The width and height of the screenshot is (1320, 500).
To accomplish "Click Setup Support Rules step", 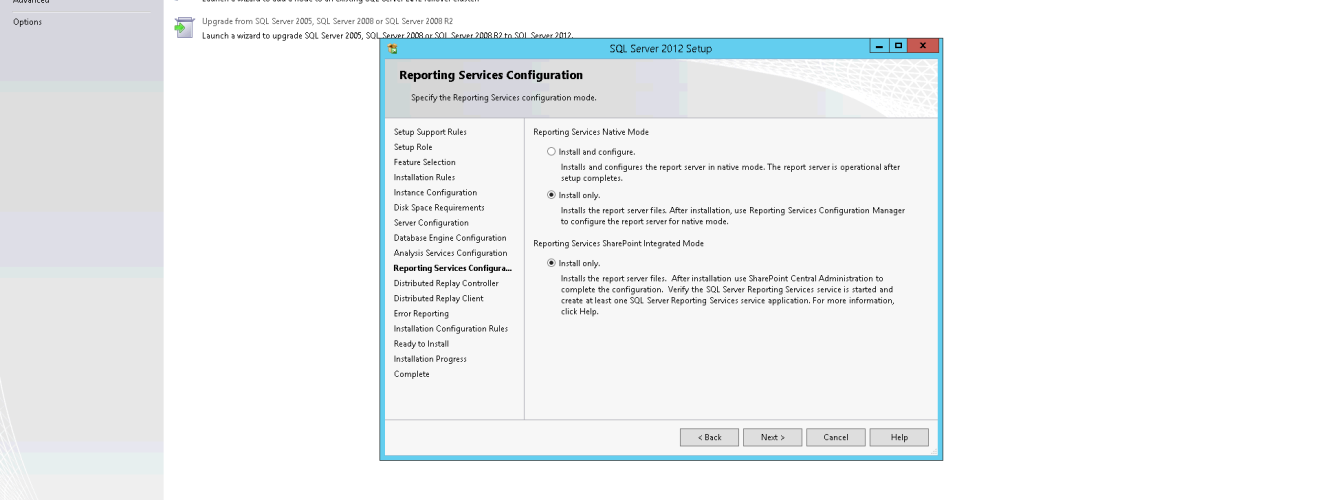I will coord(430,132).
